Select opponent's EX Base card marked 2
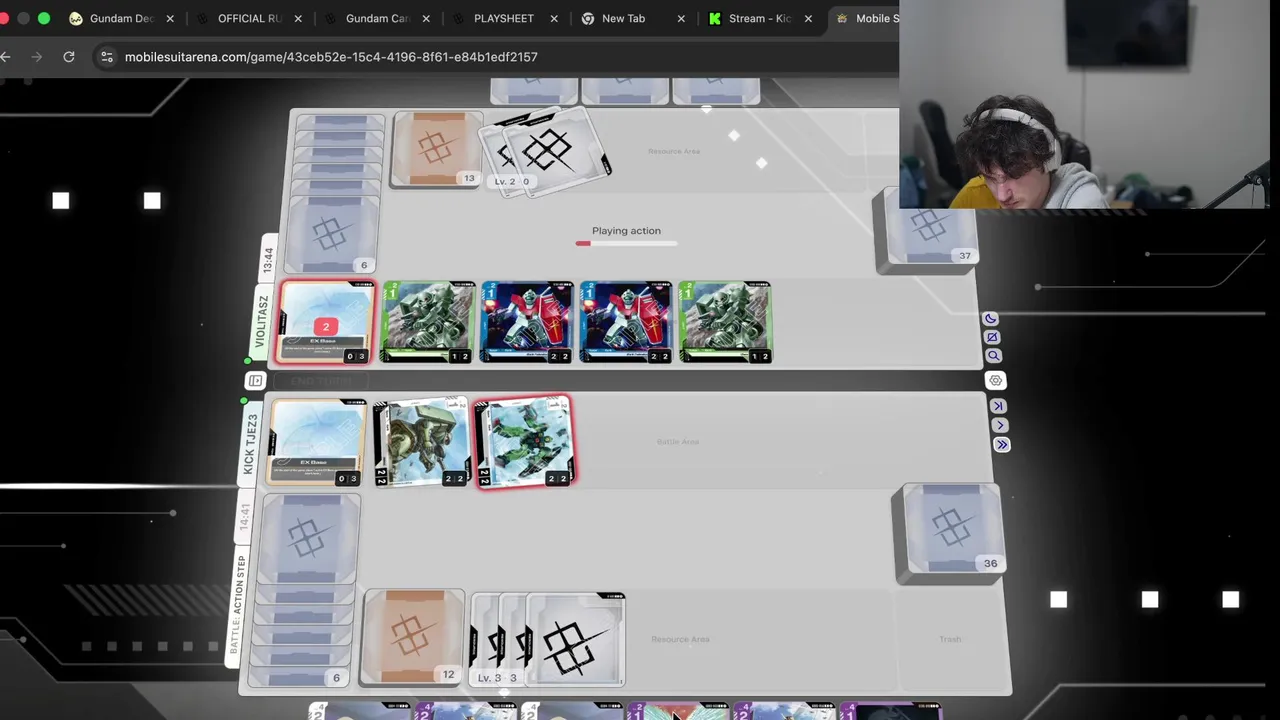Image resolution: width=1280 pixels, height=720 pixels. pos(326,323)
